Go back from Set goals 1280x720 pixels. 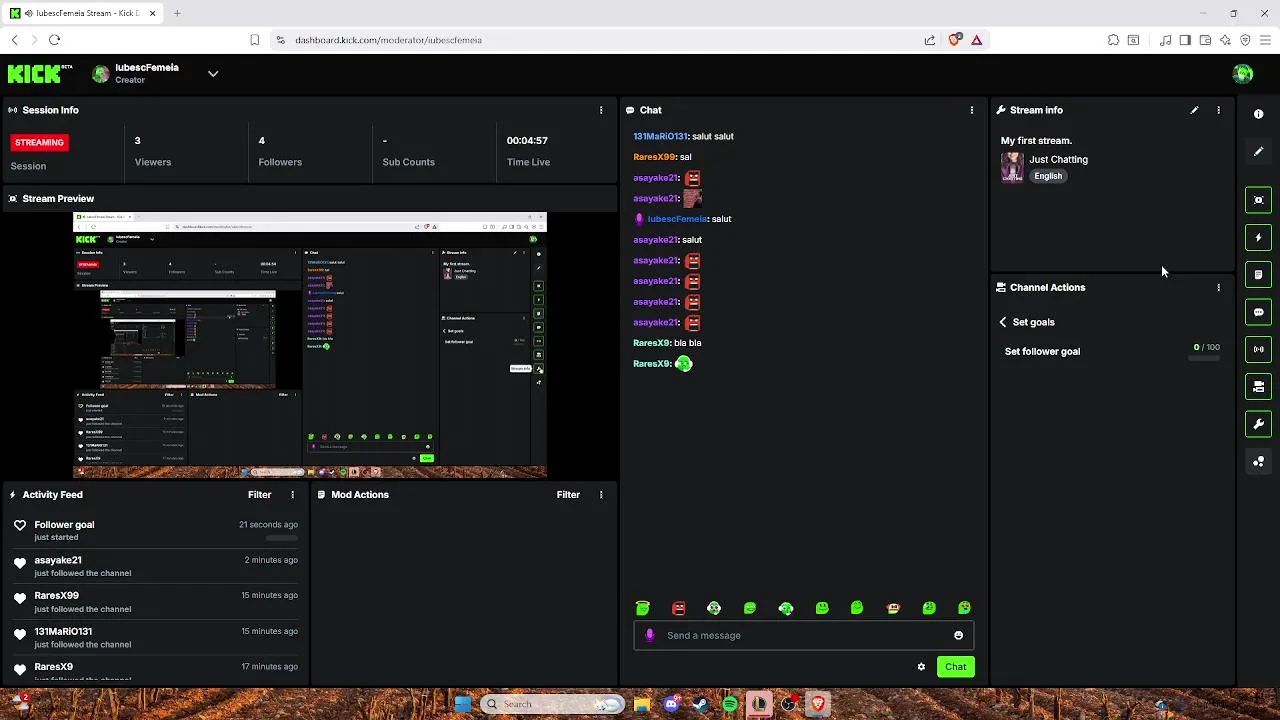tap(1003, 322)
